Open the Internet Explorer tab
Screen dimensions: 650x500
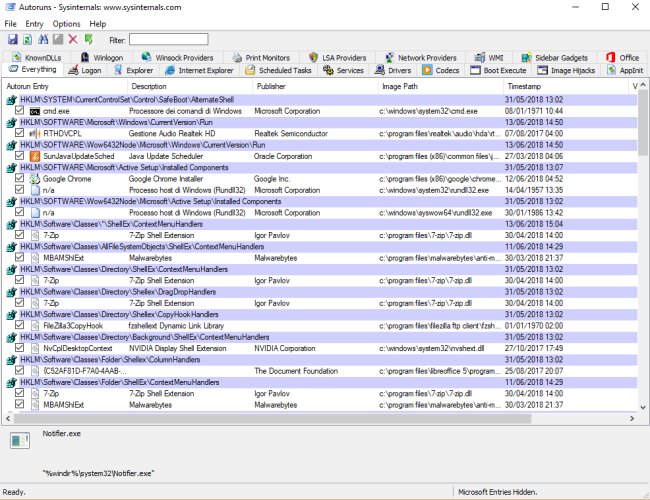(200, 70)
